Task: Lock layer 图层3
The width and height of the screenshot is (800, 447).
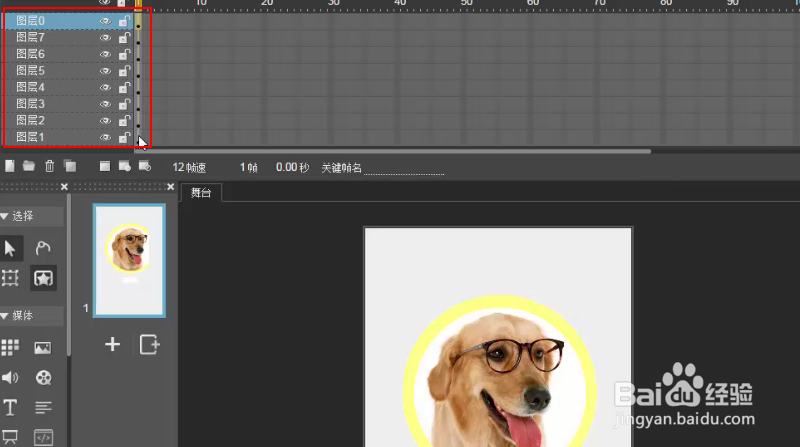Action: coord(124,104)
